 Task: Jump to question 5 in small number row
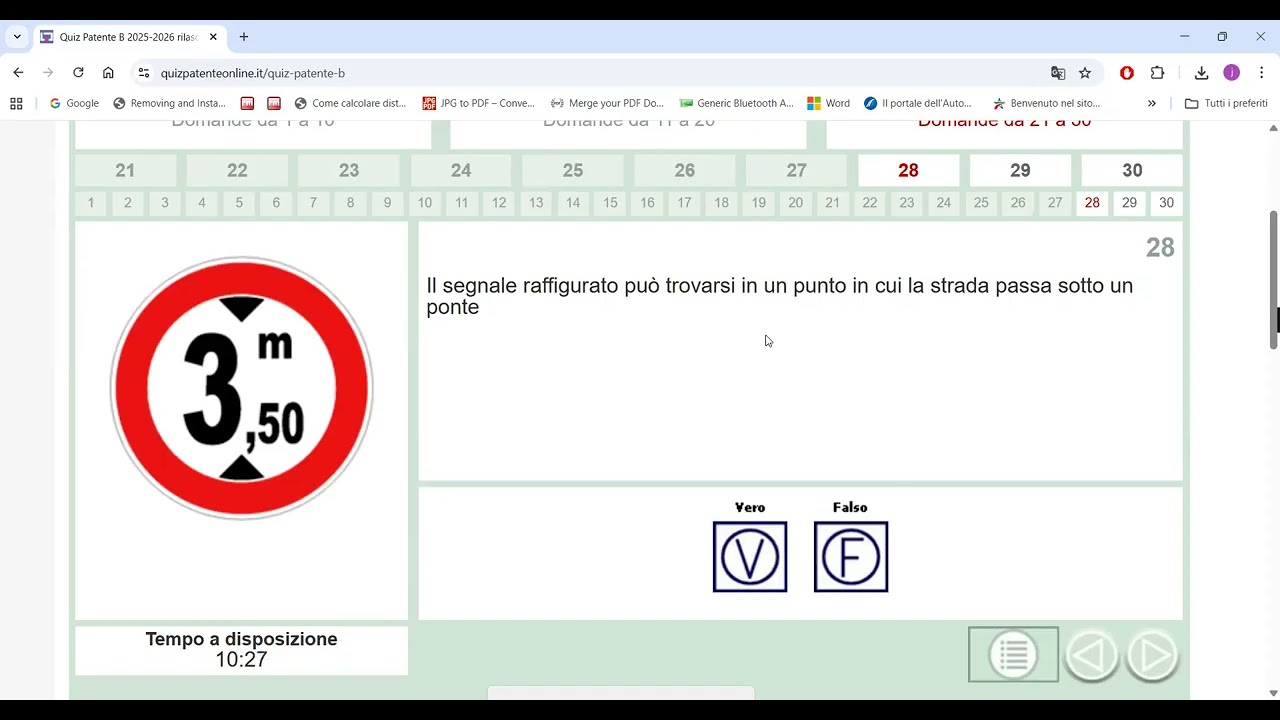point(239,203)
